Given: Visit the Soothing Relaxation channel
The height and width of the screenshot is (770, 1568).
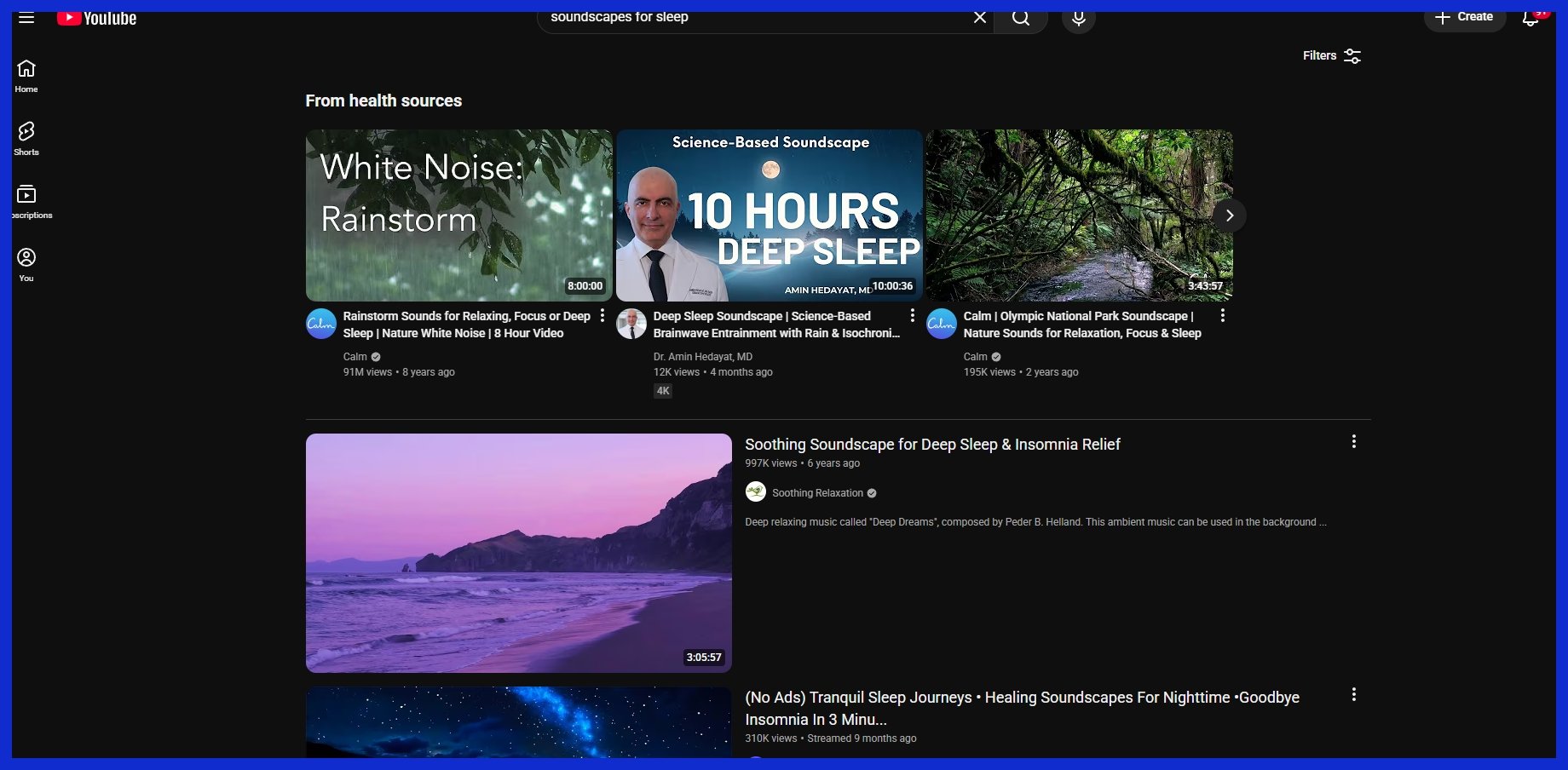Looking at the screenshot, I should [x=816, y=493].
